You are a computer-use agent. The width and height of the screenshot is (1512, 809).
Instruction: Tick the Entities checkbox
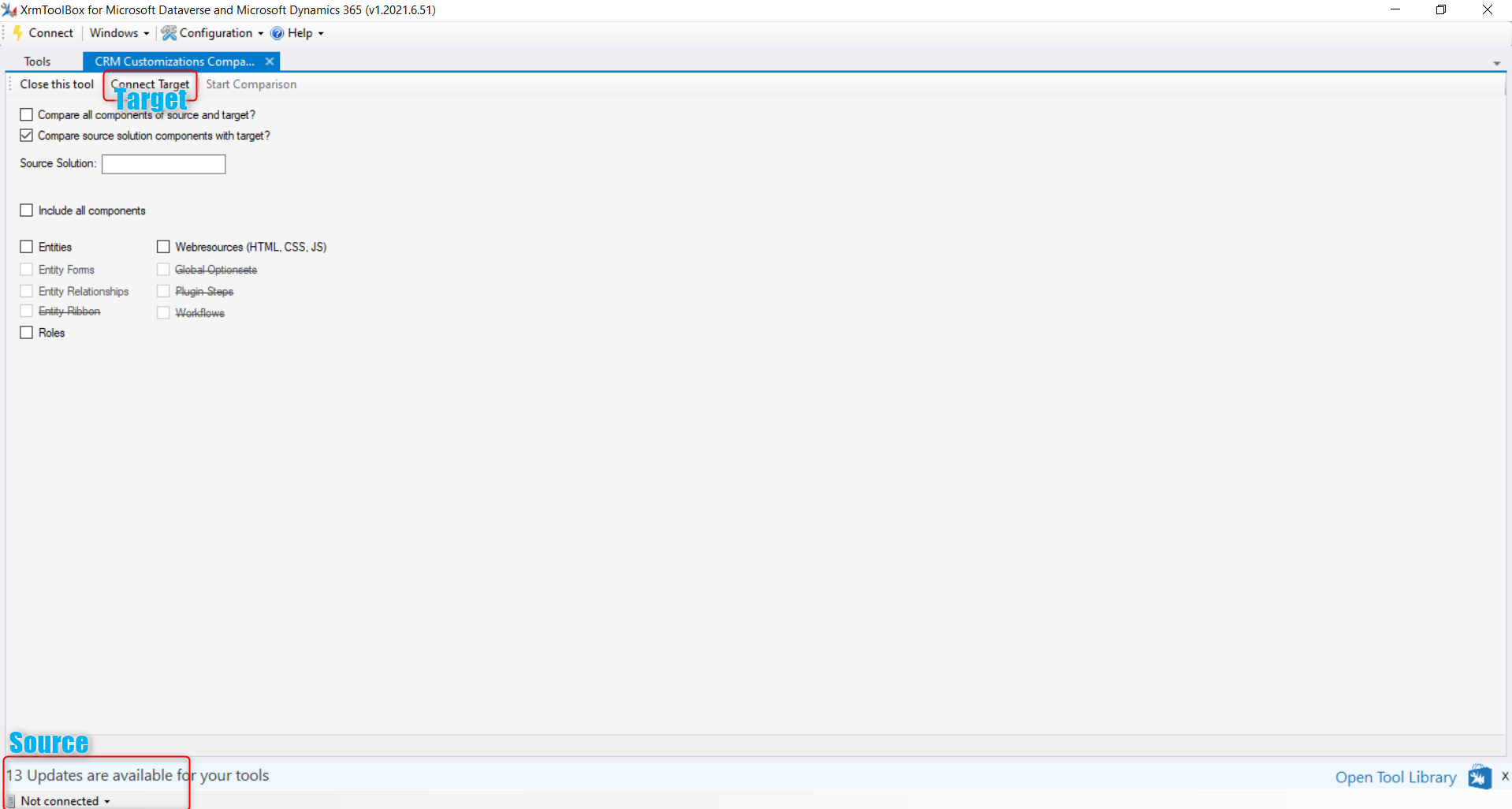[26, 247]
